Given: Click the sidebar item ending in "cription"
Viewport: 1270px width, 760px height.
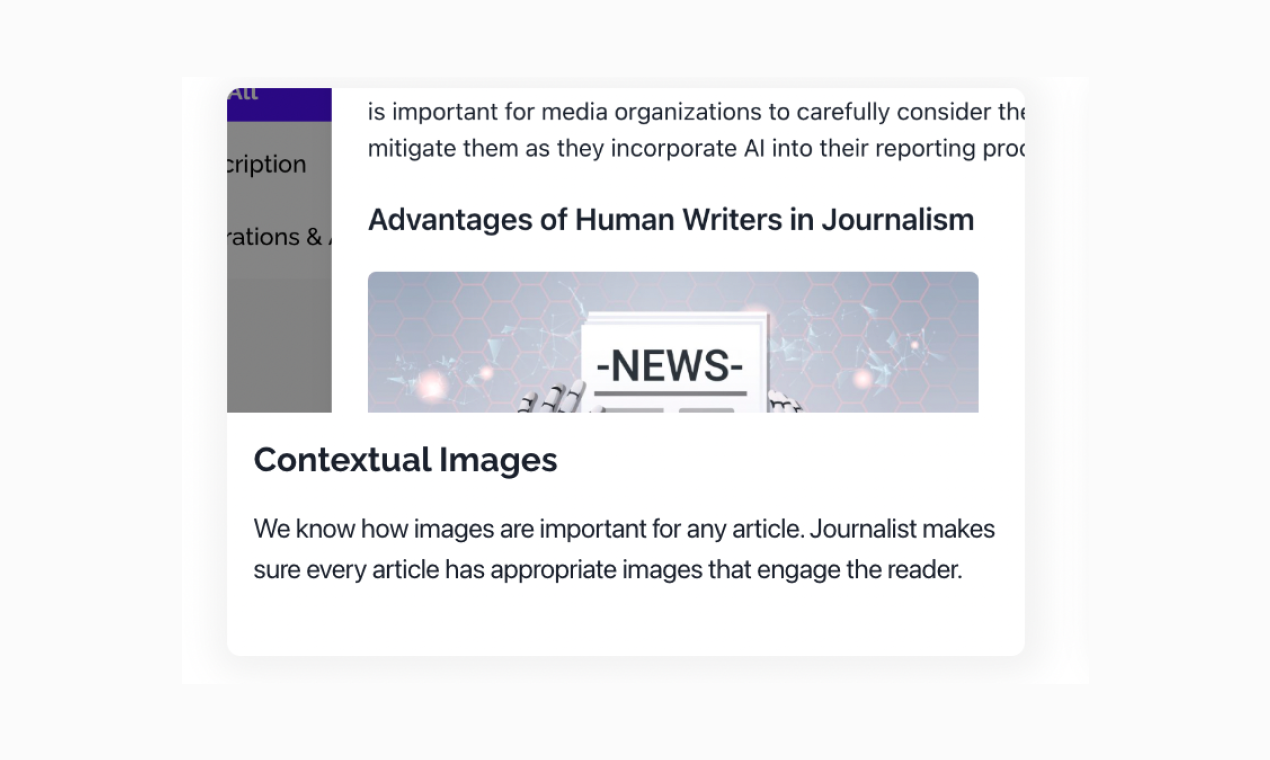Looking at the screenshot, I should click(x=267, y=164).
